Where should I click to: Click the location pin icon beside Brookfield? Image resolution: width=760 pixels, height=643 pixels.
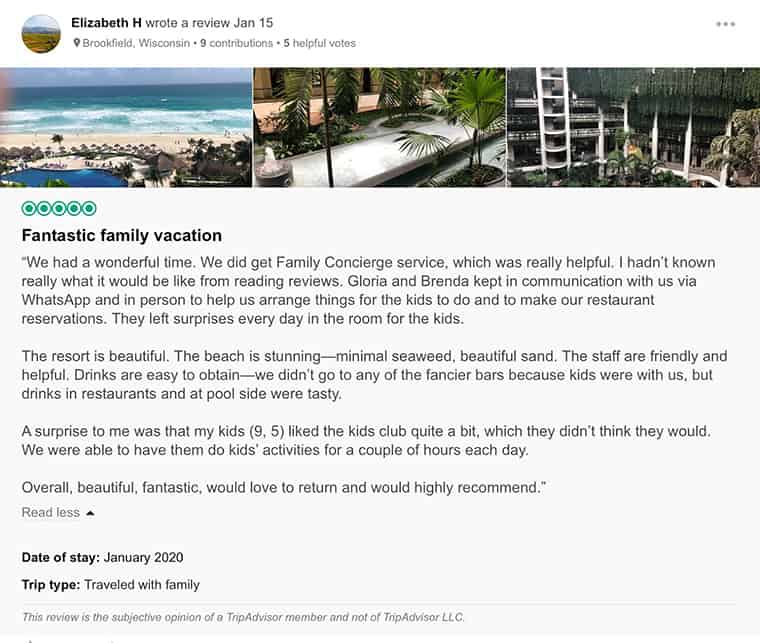pos(77,43)
